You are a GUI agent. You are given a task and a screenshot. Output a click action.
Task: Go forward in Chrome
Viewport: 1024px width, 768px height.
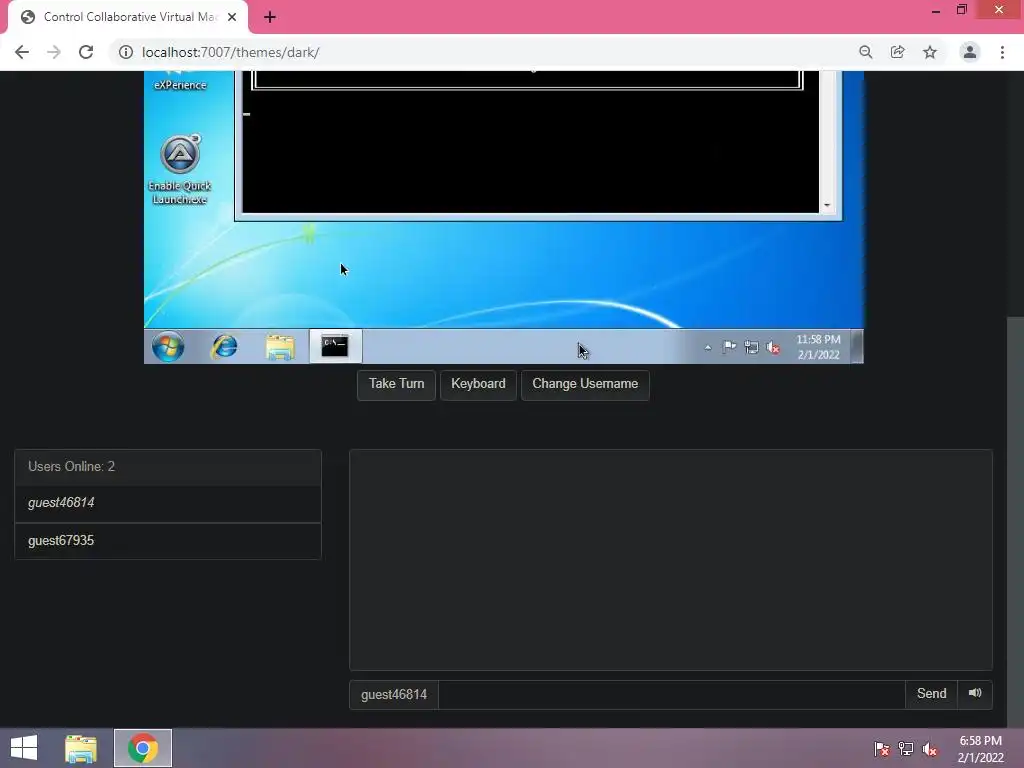[54, 52]
